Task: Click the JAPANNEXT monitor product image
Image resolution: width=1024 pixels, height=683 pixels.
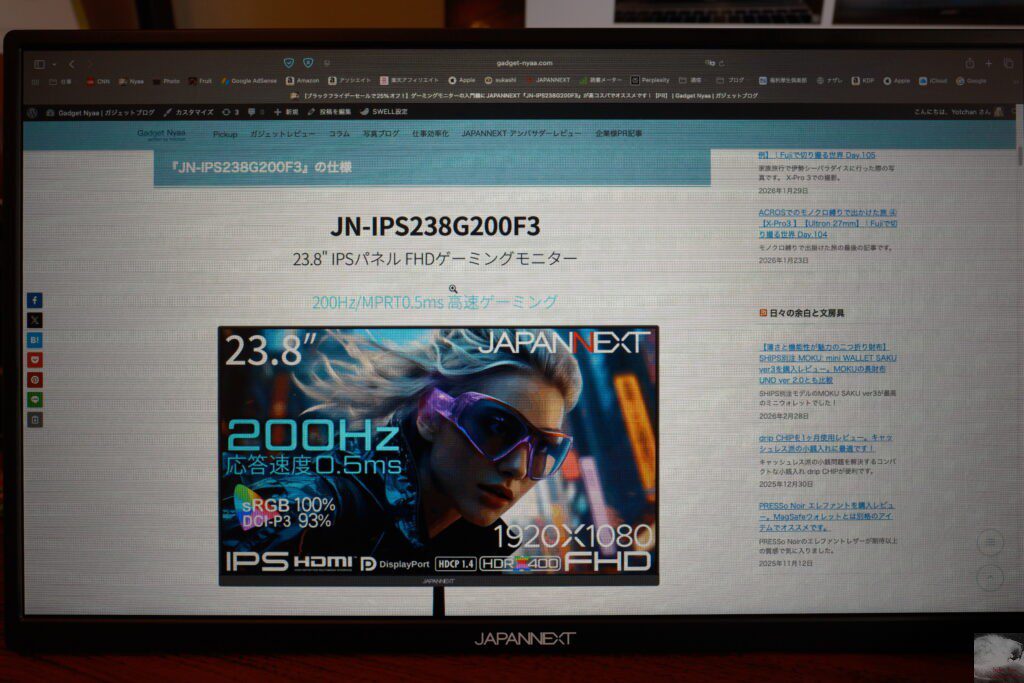Action: point(438,455)
